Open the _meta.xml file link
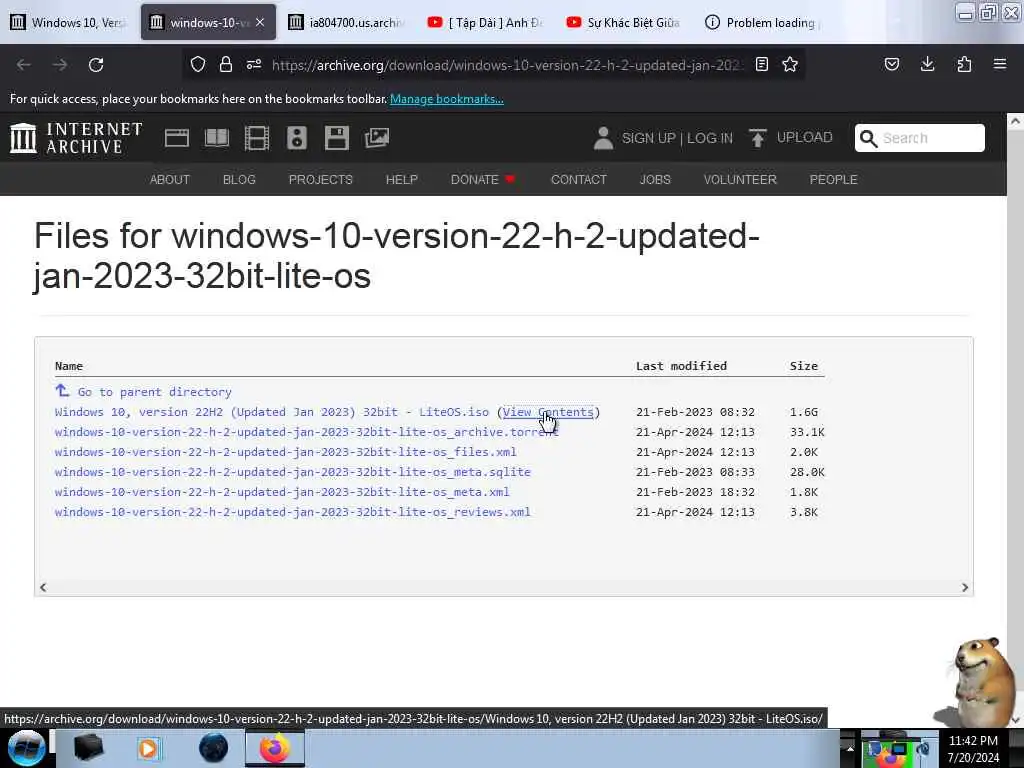1024x768 pixels. [282, 492]
